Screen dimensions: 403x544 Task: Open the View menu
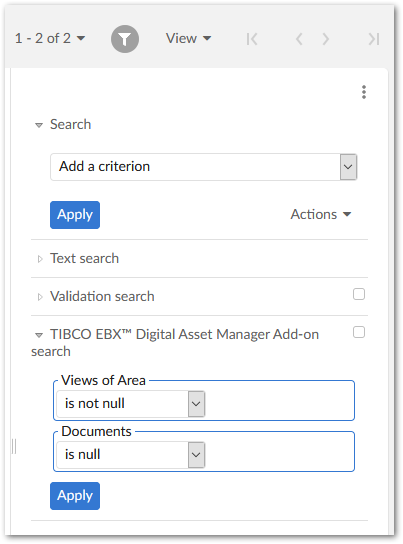188,38
